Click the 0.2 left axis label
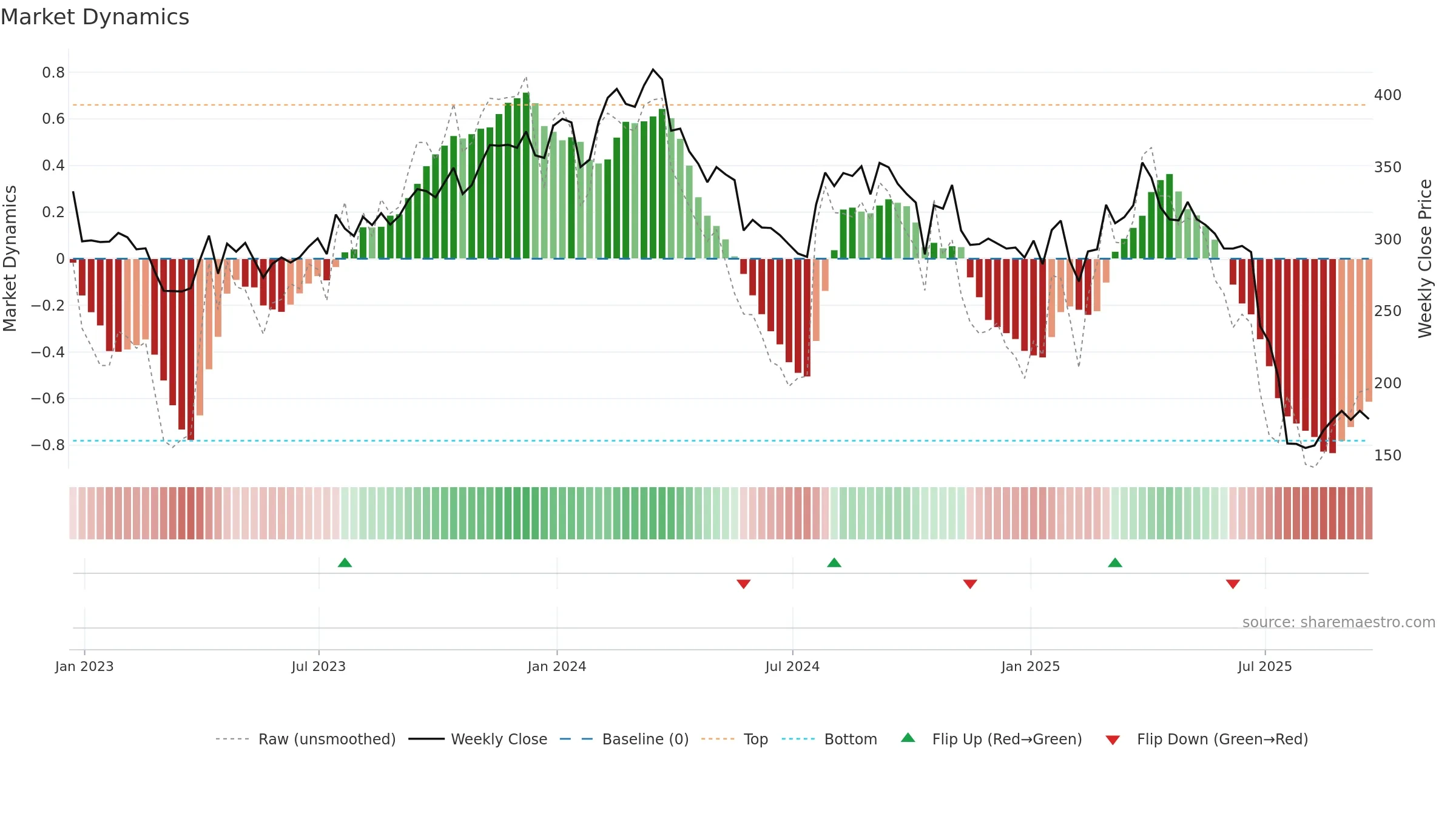 coord(53,212)
